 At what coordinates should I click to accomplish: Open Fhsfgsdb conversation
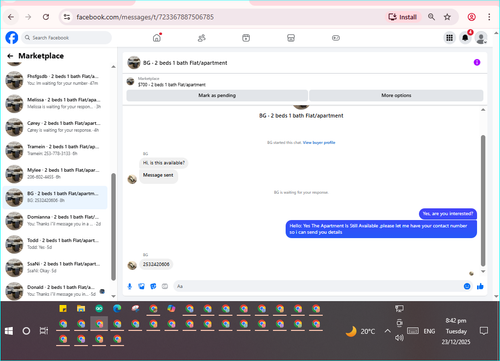(55, 80)
